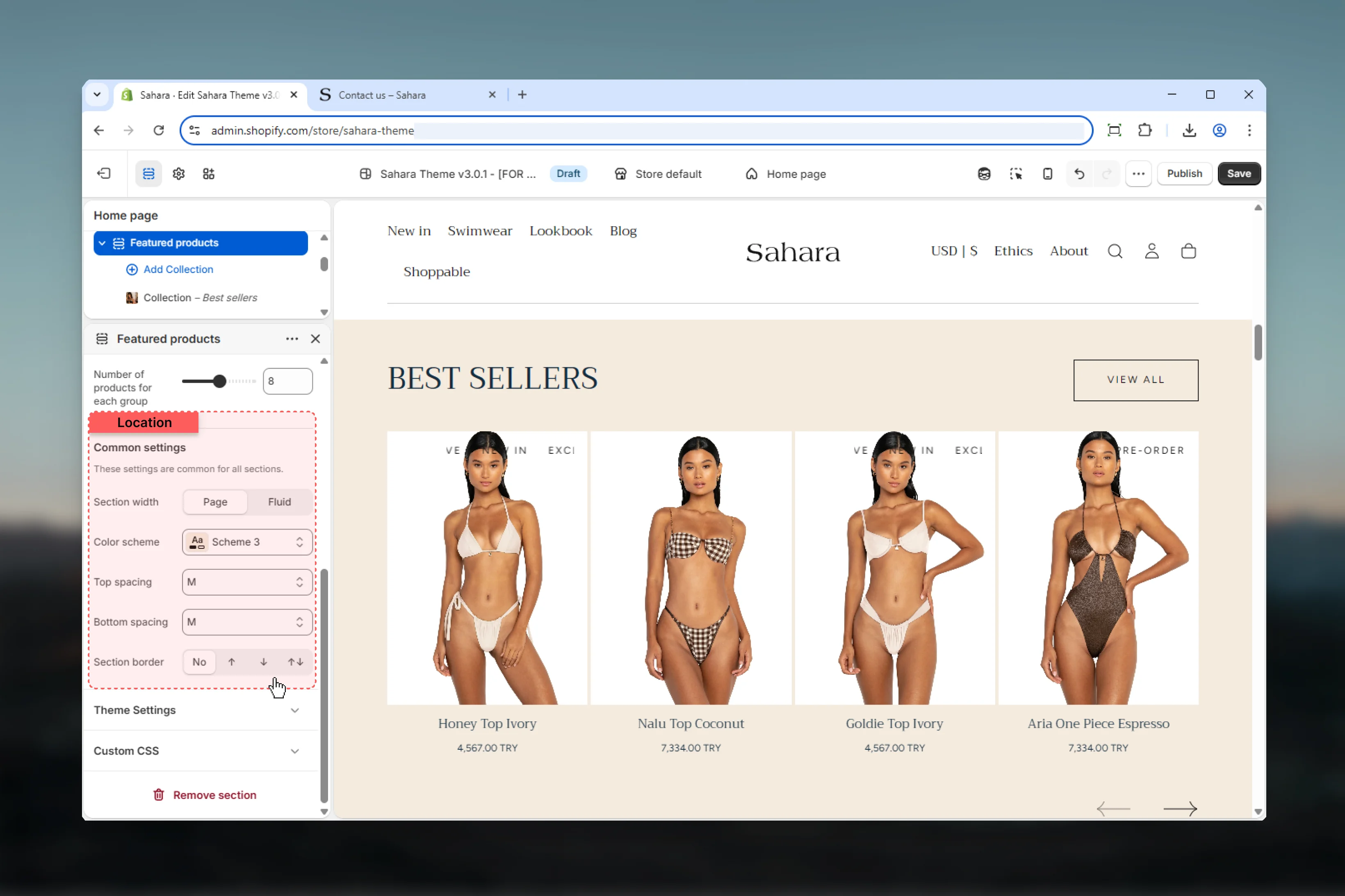This screenshot has height=896, width=1345.
Task: Select Page section width
Action: pos(216,502)
